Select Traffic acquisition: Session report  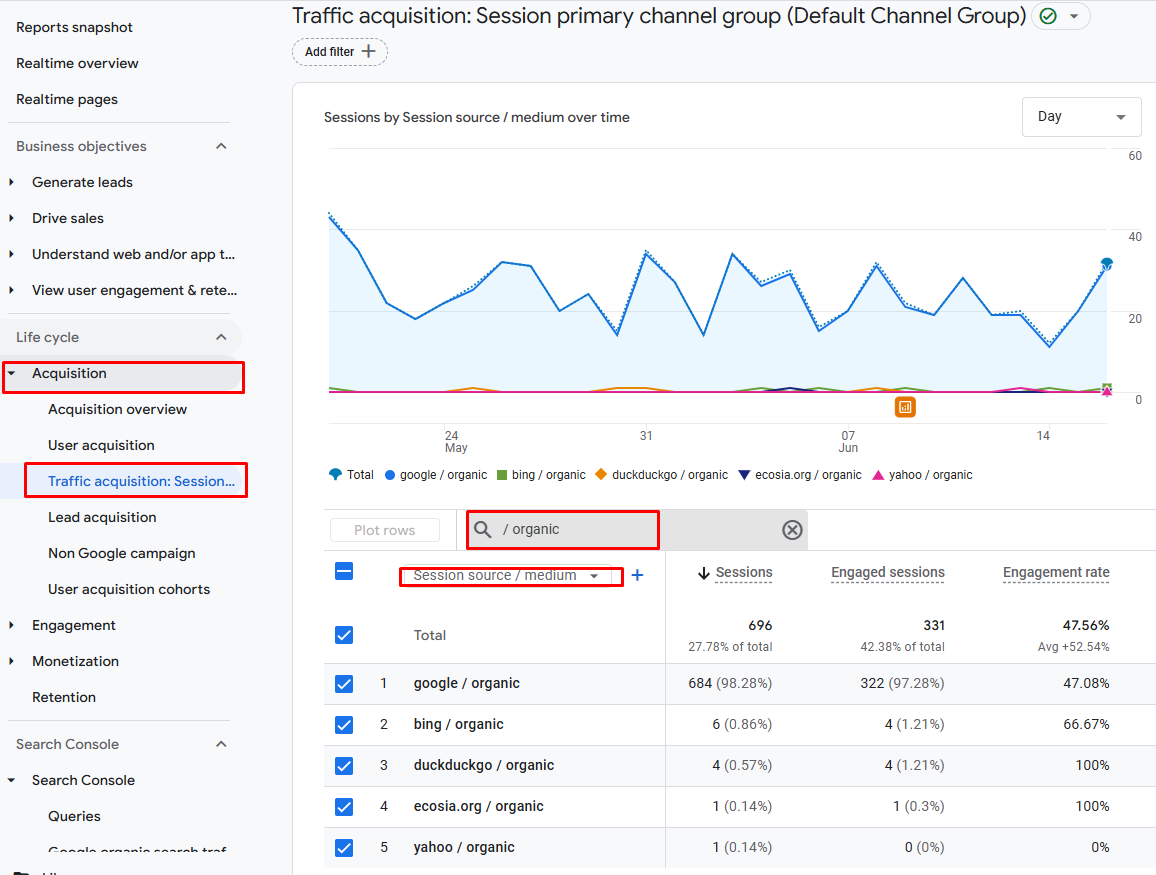coord(142,481)
